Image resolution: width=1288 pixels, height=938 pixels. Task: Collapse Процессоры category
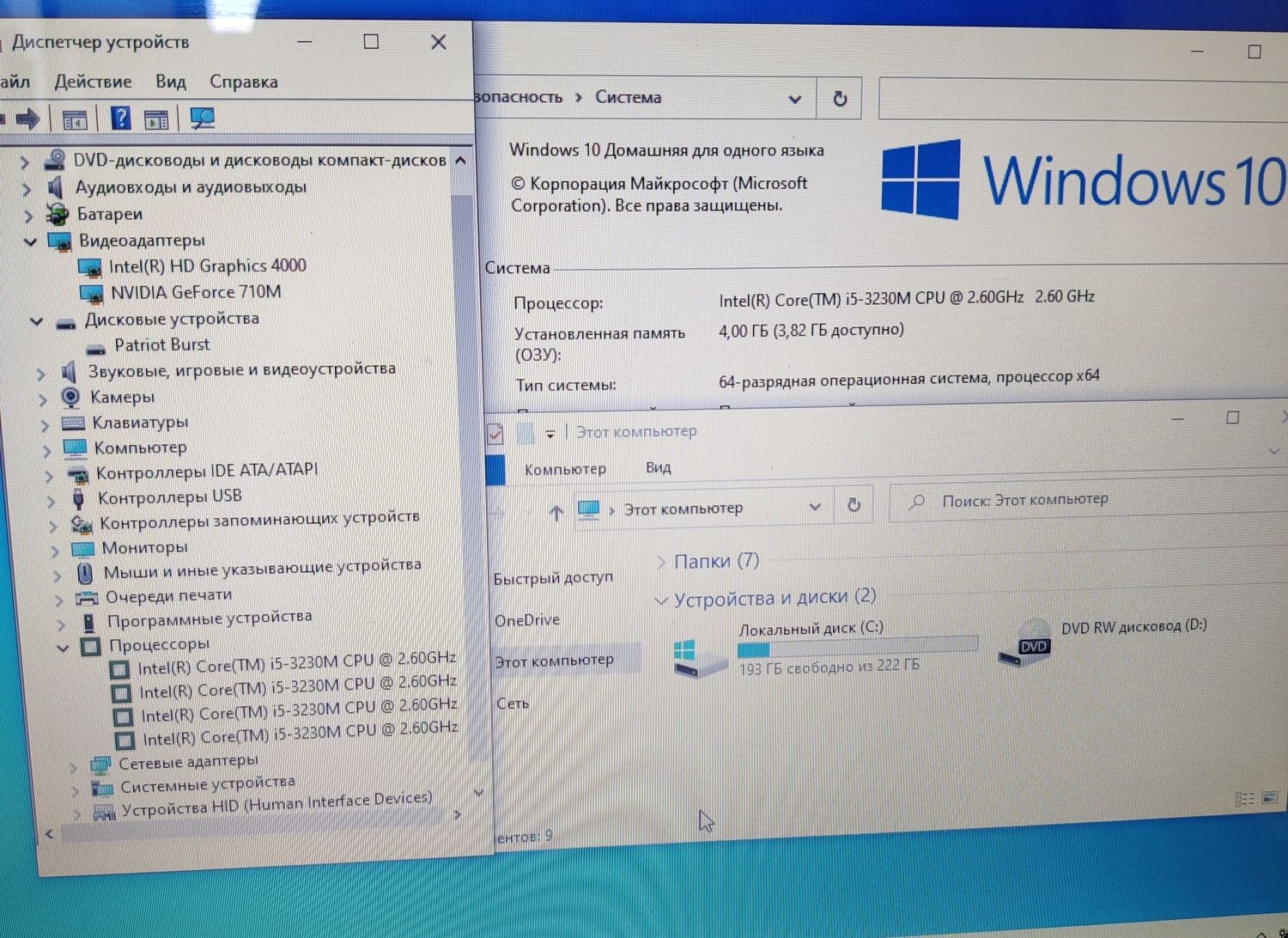point(63,648)
